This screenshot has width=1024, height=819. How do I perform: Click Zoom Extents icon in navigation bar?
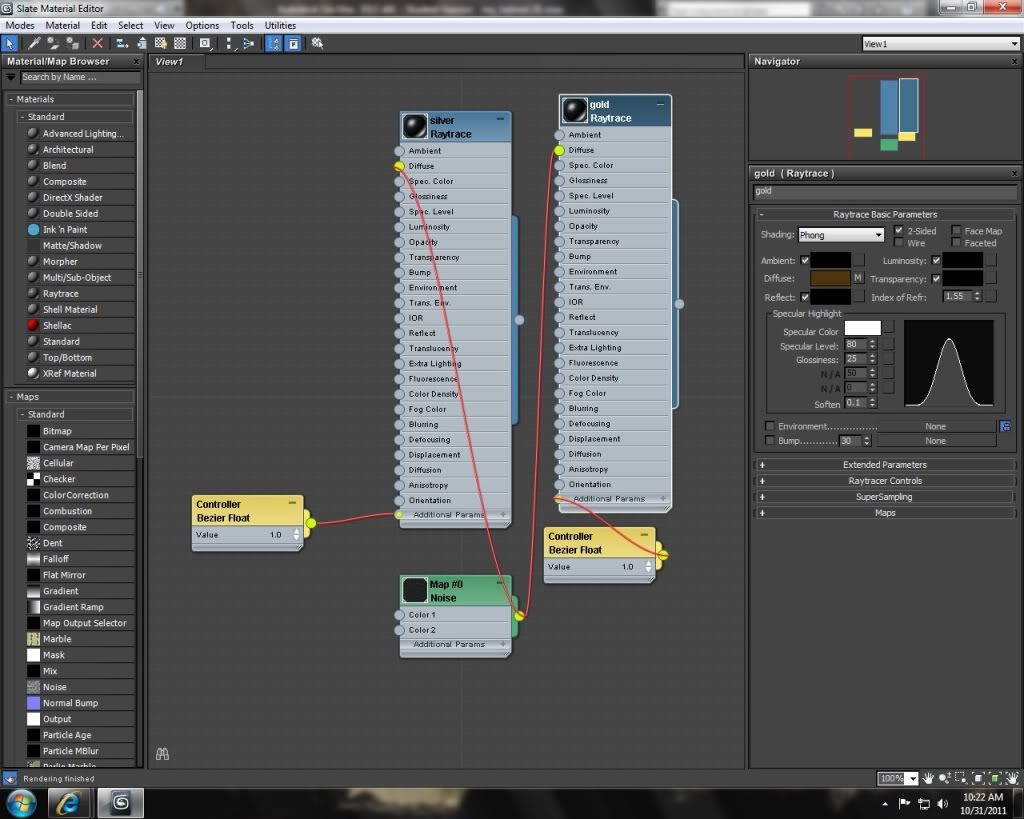978,778
